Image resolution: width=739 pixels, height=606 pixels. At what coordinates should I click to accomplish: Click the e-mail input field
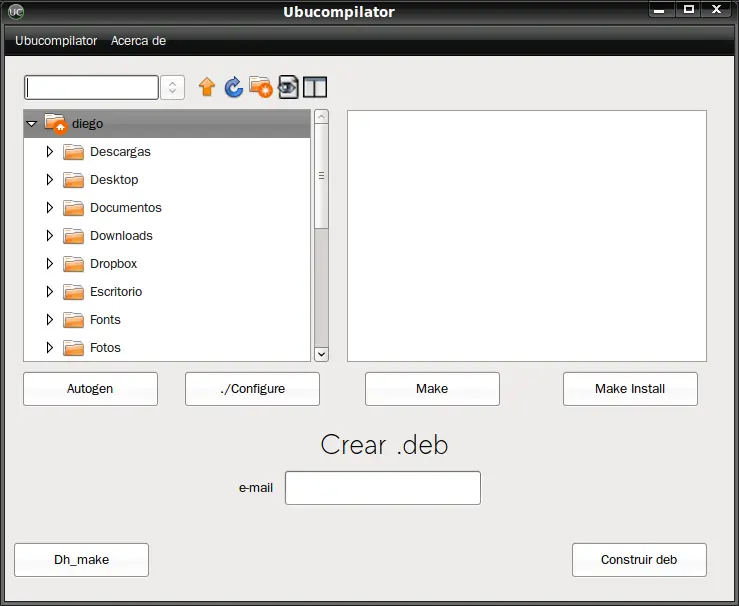point(383,488)
